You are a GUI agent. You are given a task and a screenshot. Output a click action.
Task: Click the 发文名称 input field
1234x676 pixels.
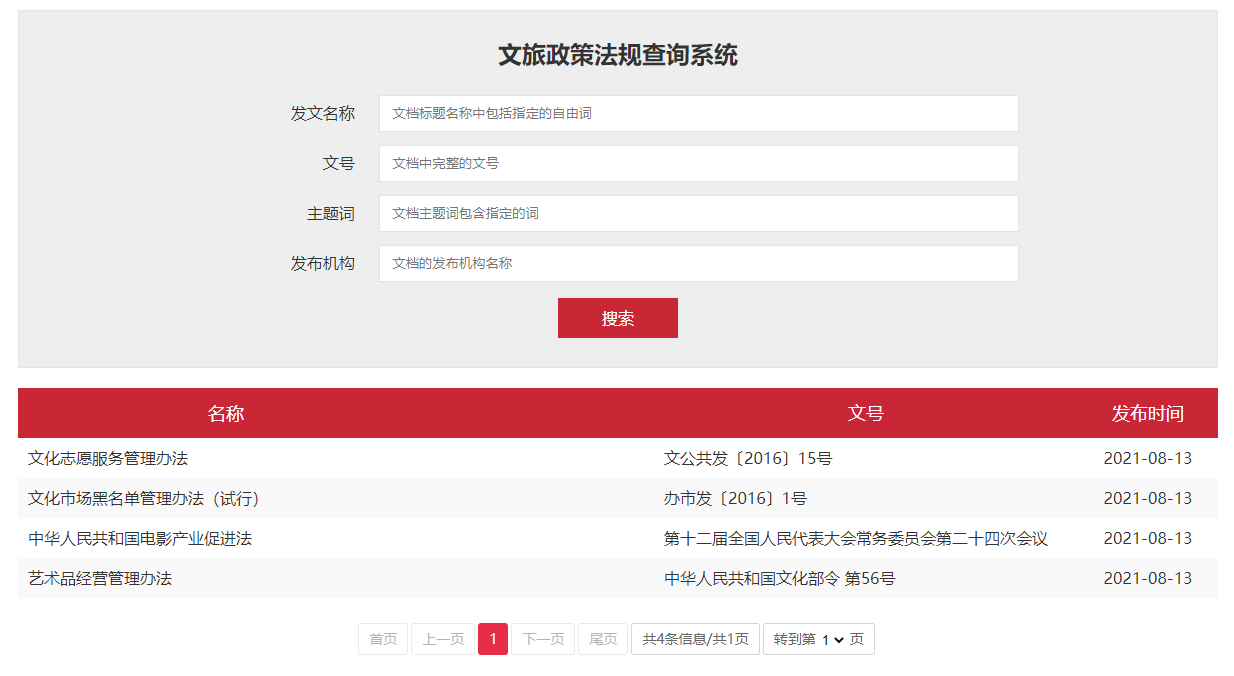click(698, 114)
